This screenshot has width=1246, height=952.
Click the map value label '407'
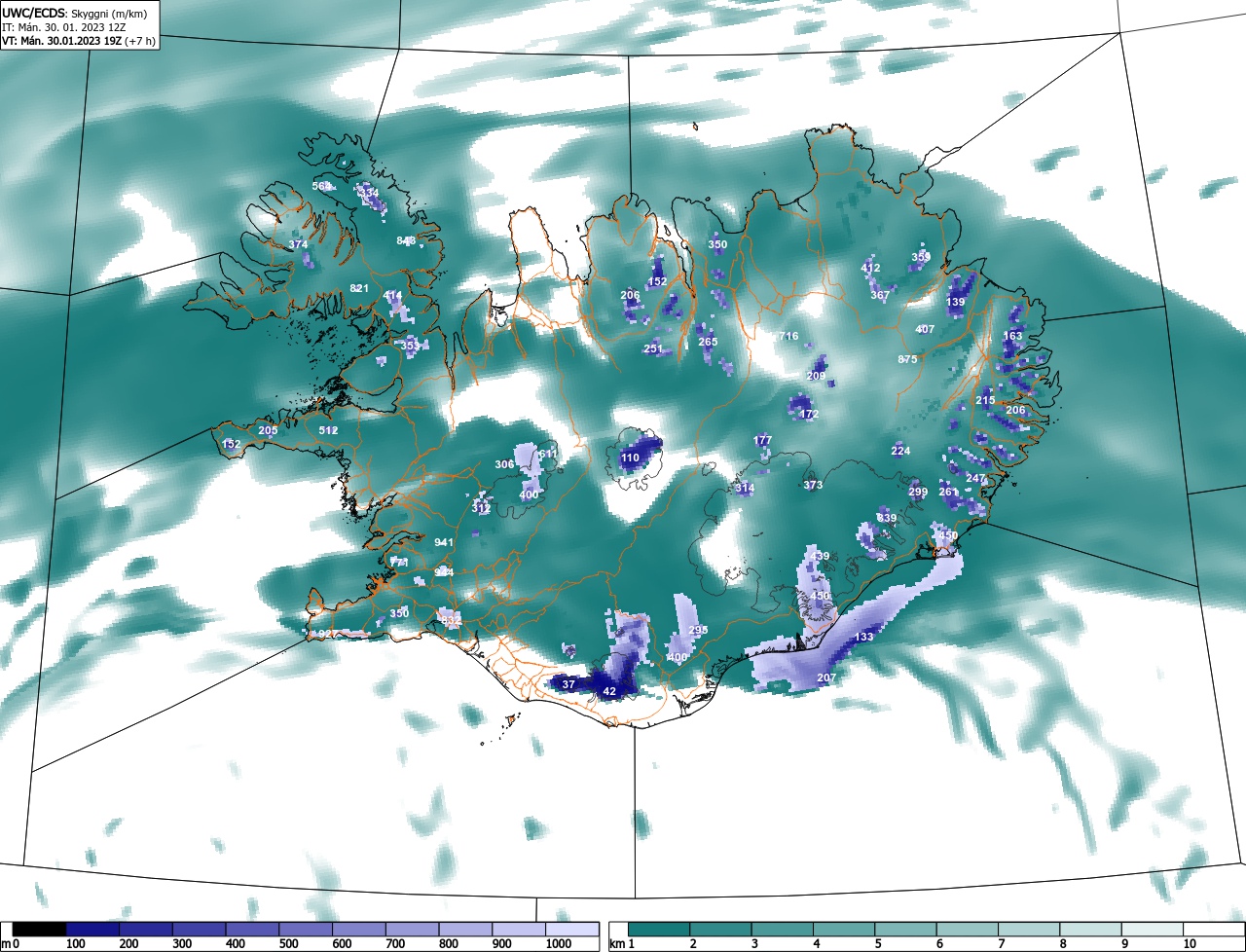925,329
